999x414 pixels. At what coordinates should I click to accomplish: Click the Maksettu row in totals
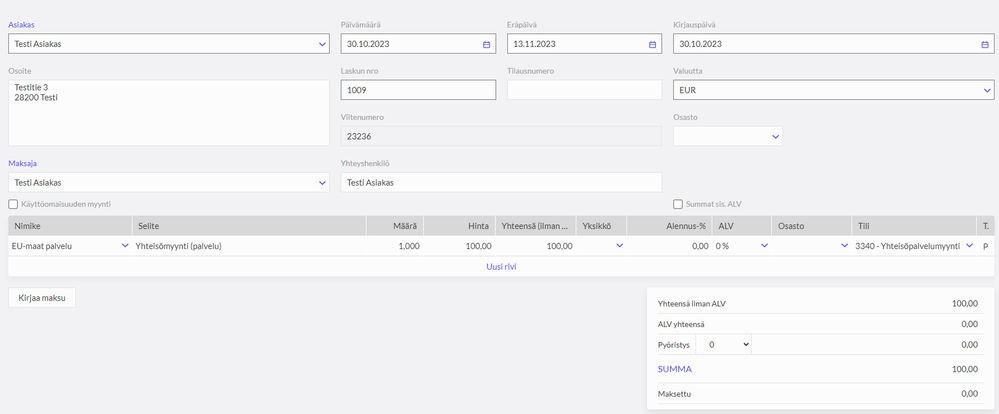click(x=820, y=394)
